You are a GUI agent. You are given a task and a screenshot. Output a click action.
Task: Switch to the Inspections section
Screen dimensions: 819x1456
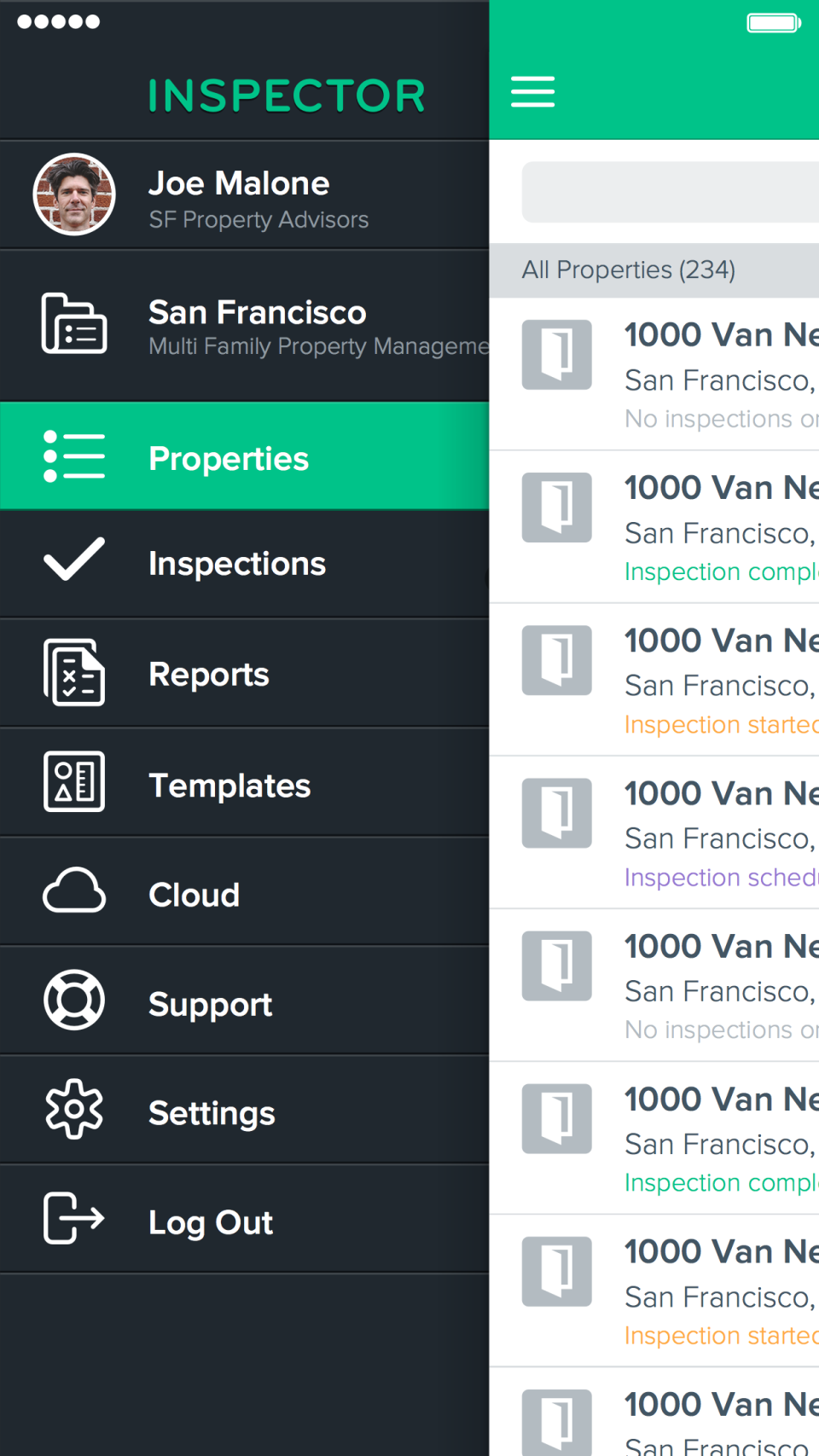[236, 561]
